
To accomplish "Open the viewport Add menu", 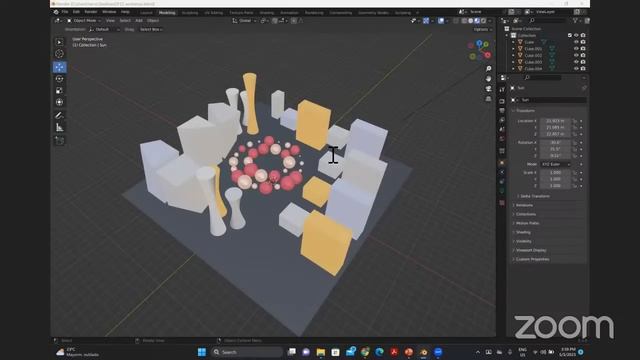I will tap(139, 20).
